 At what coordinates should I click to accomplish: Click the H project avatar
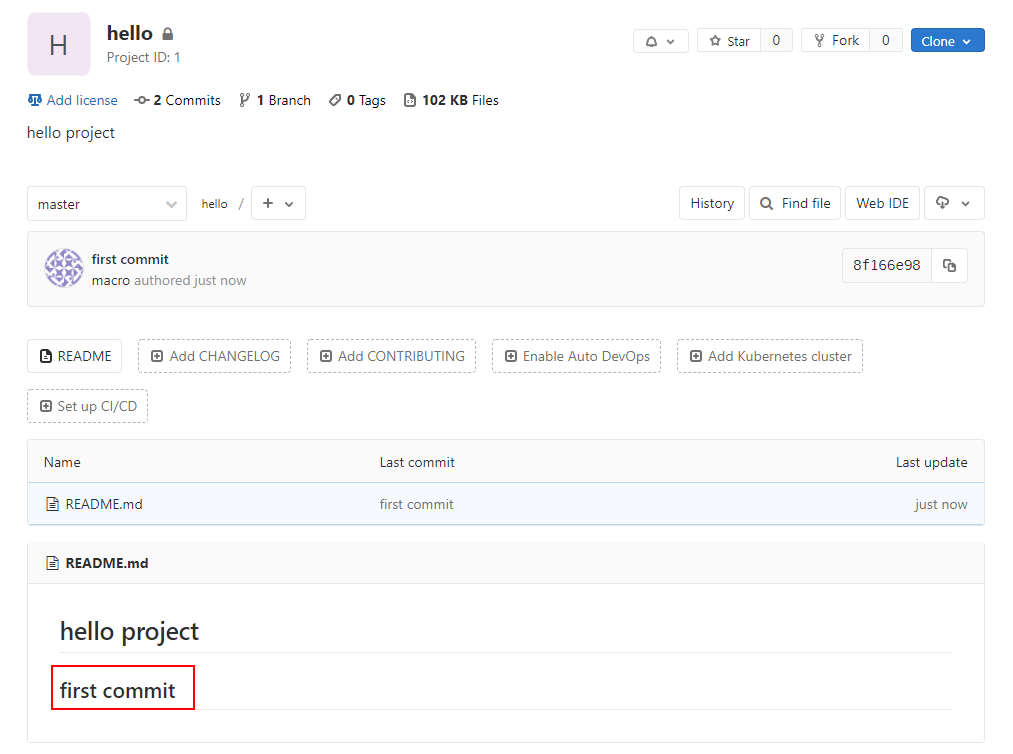pyautogui.click(x=59, y=44)
